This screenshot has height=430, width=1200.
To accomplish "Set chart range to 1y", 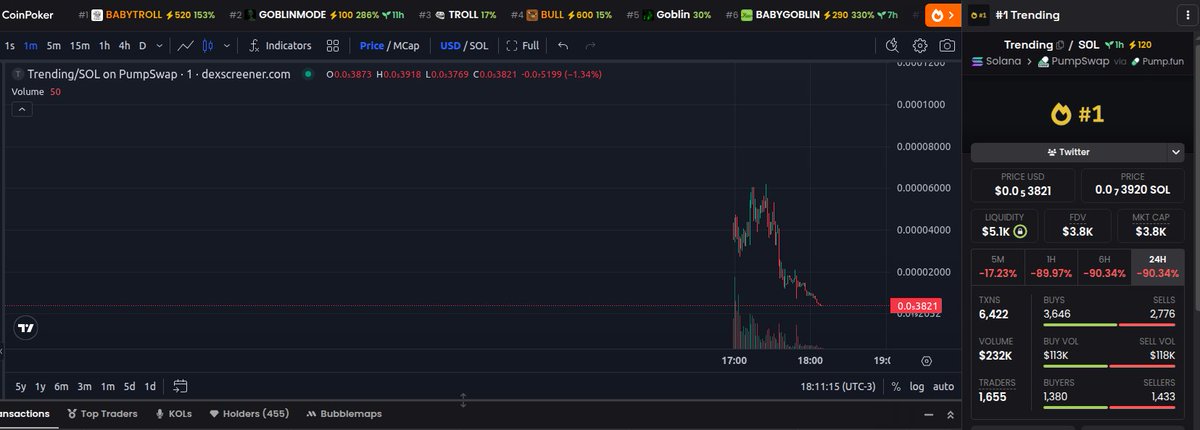I will pyautogui.click(x=40, y=386).
